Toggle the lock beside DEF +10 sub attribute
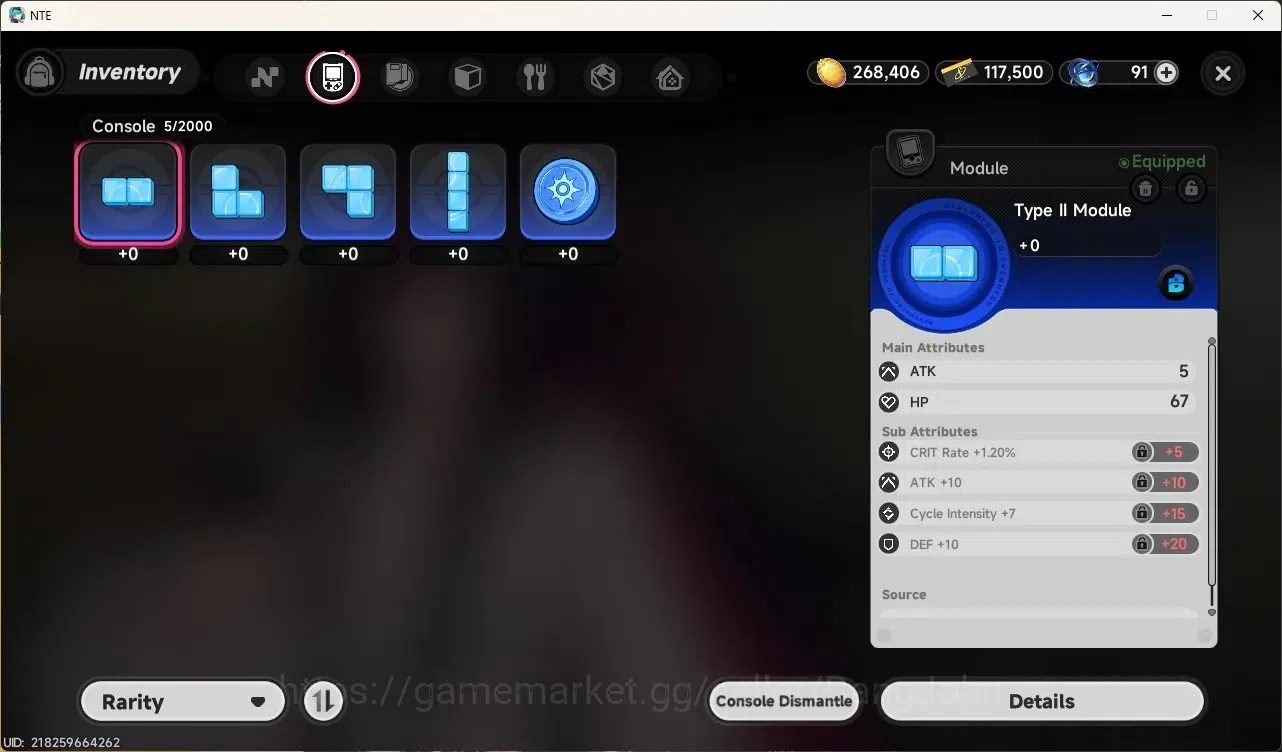 pyautogui.click(x=1141, y=544)
